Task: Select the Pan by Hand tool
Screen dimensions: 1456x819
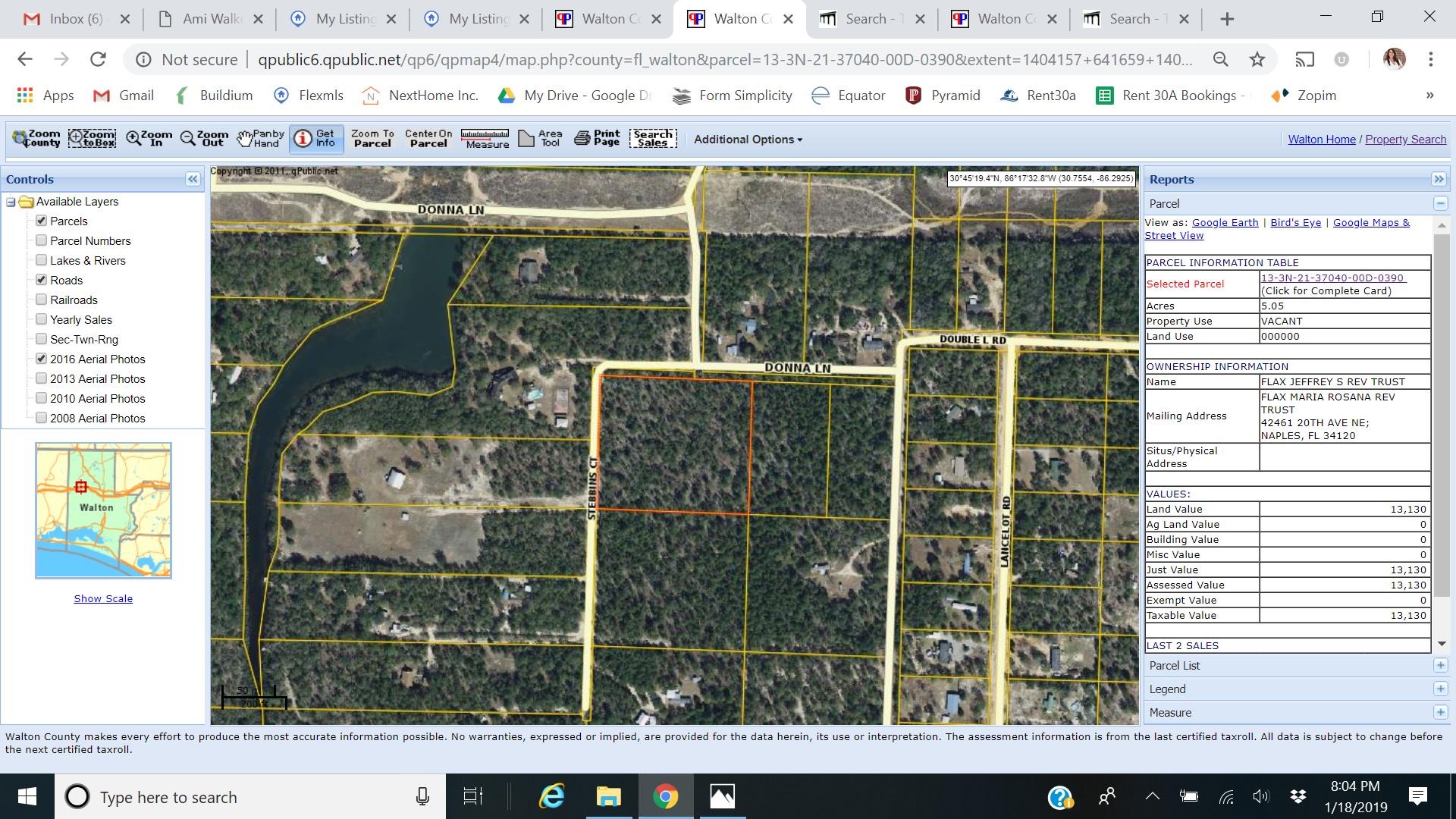Action: 260,139
